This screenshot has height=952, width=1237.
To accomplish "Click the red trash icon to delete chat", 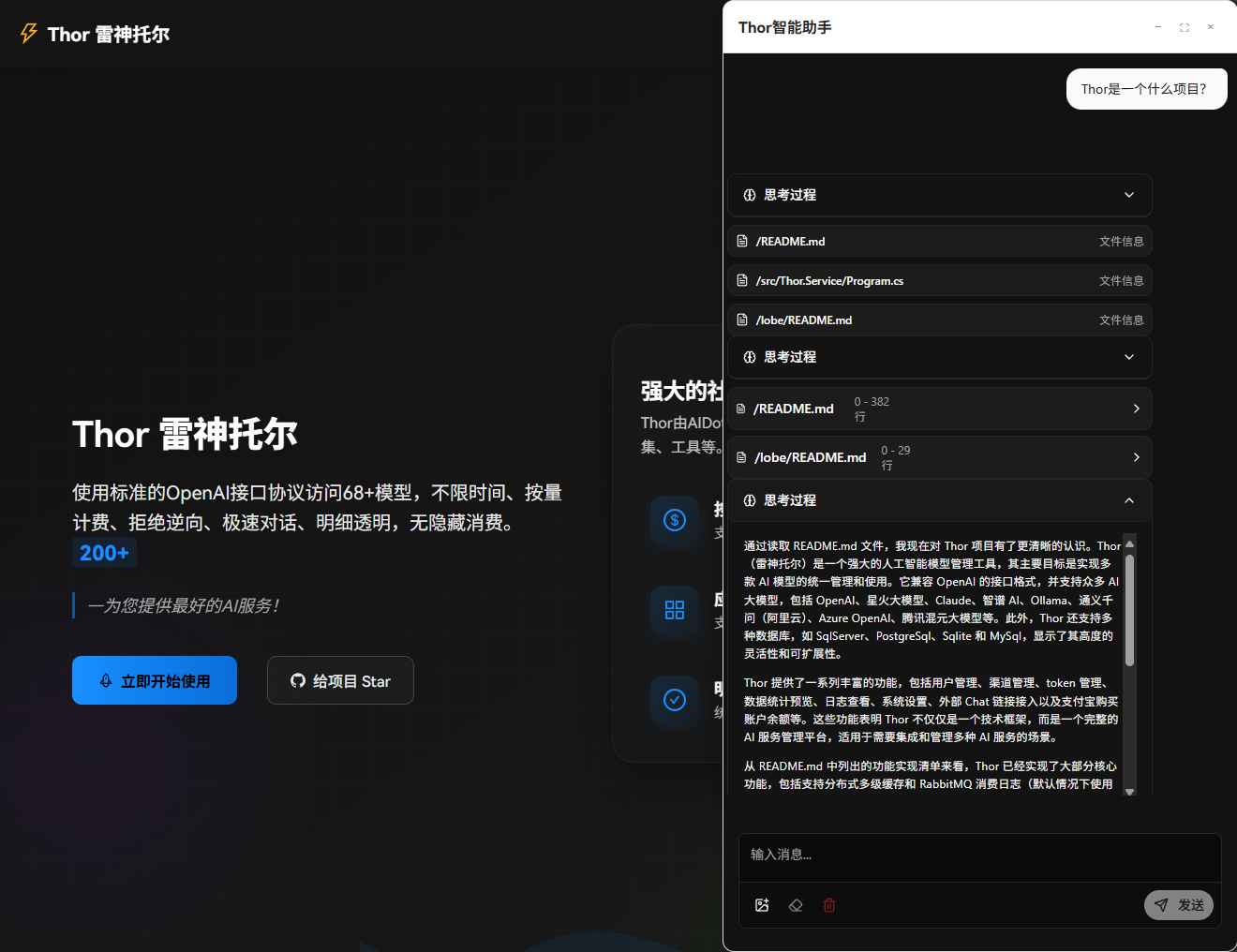I will click(x=829, y=905).
